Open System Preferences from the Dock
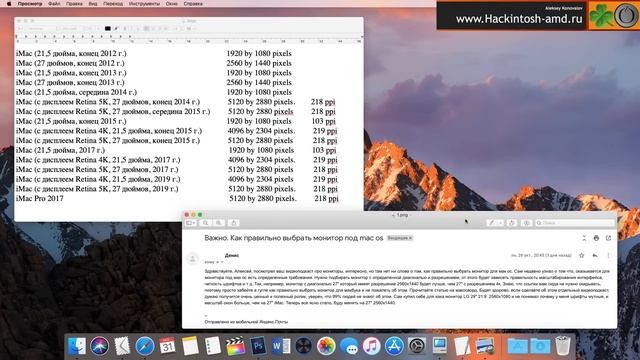640x360 pixels. [417, 346]
